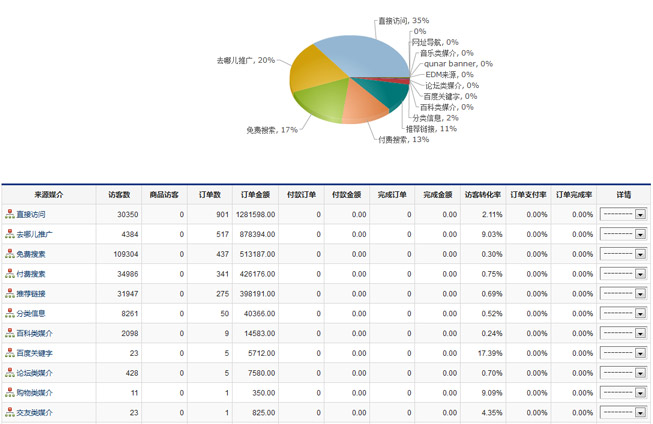The image size is (653, 424).
Task: Open the 去哪儿推广 source link
Action: tap(35, 234)
